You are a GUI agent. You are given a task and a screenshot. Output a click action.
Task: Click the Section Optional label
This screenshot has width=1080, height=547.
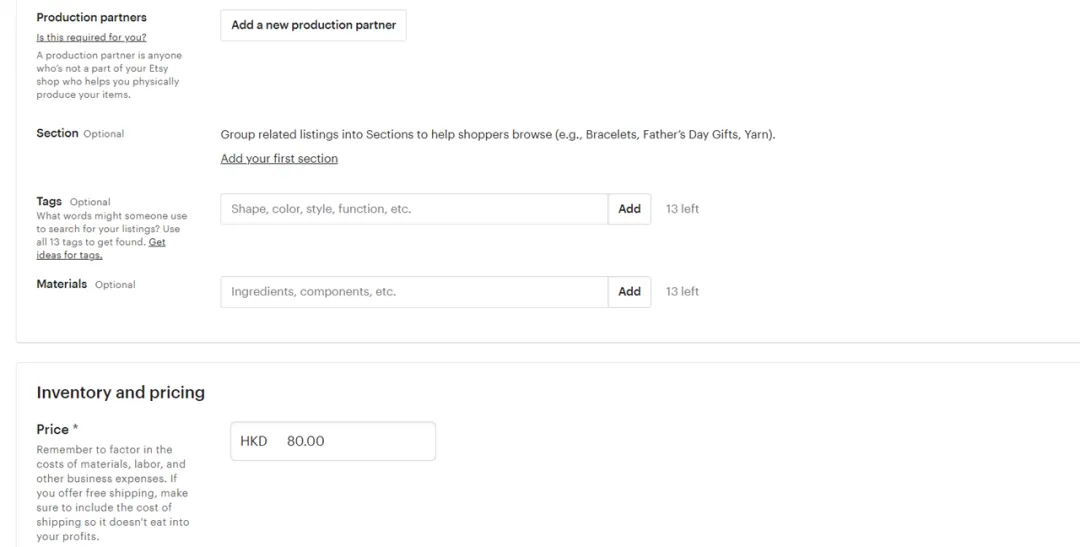80,133
